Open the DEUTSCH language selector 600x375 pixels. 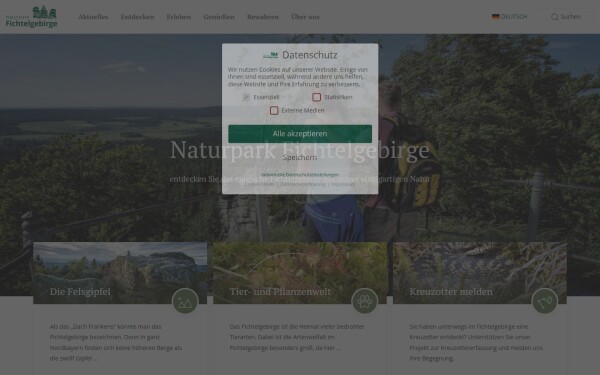(x=510, y=17)
